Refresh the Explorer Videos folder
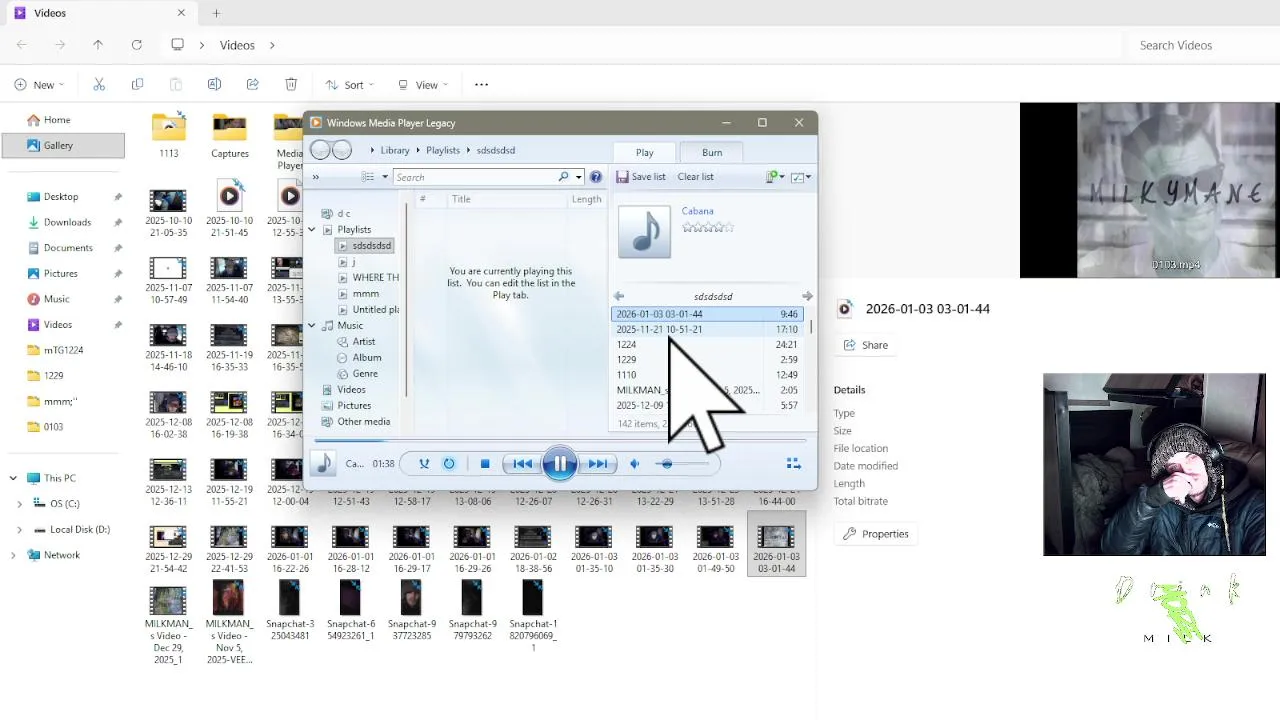Image resolution: width=1280 pixels, height=720 pixels. tap(136, 45)
